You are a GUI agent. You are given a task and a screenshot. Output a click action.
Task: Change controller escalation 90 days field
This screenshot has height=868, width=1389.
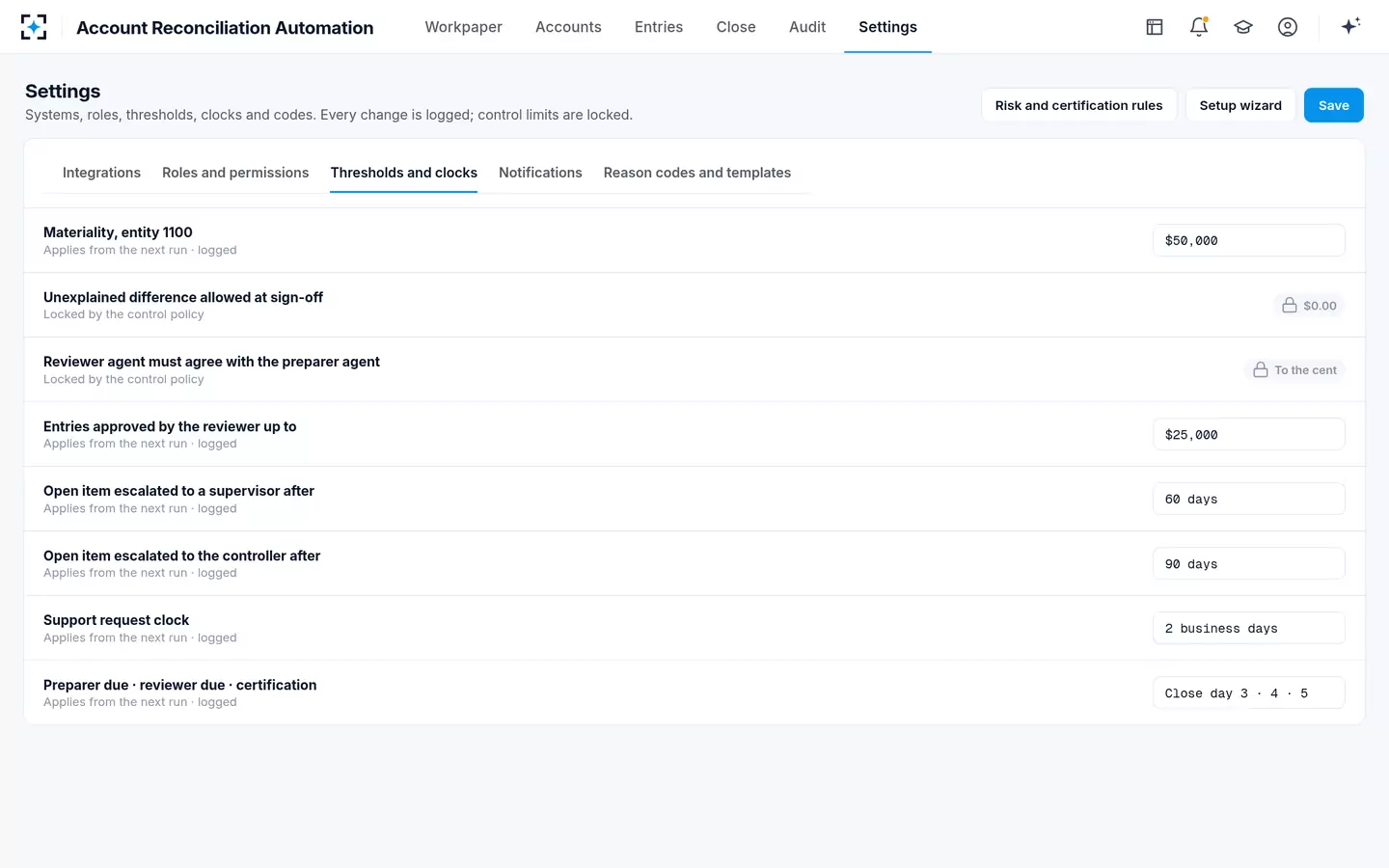(1248, 564)
